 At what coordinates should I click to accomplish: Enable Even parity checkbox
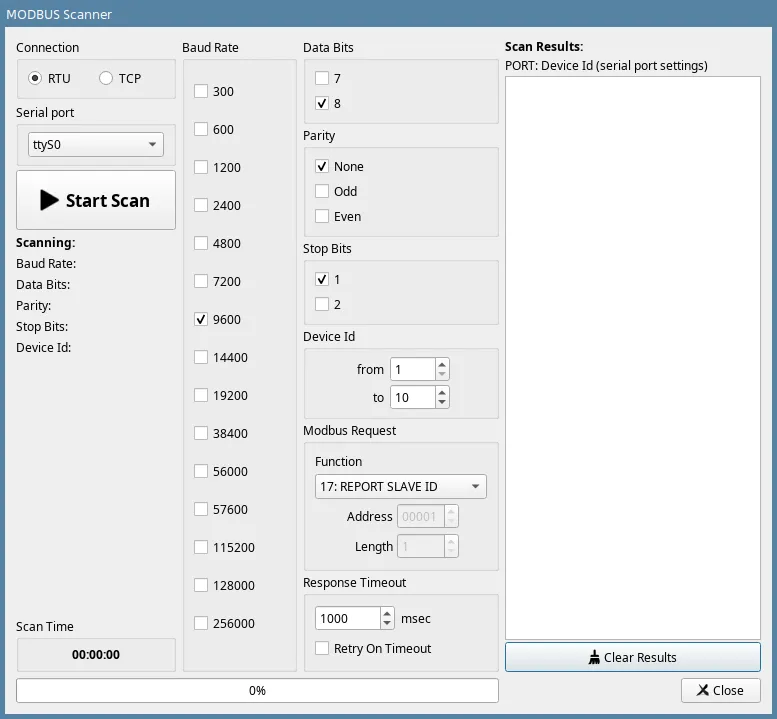pos(322,216)
